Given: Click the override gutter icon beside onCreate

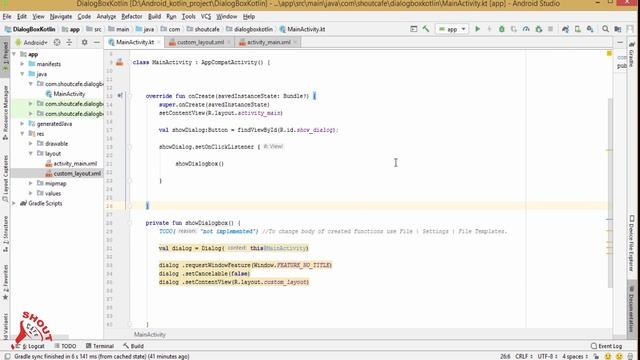Looking at the screenshot, I should [x=120, y=96].
